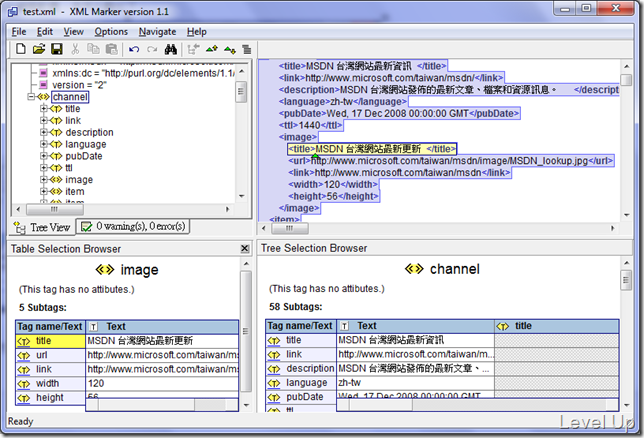Open the View menu
Image resolution: width=644 pixels, height=438 pixels.
click(74, 32)
